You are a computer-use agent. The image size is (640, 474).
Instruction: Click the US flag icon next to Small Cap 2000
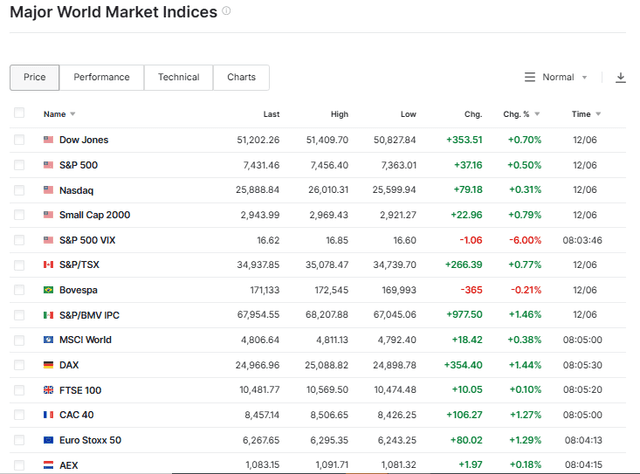pyautogui.click(x=48, y=215)
